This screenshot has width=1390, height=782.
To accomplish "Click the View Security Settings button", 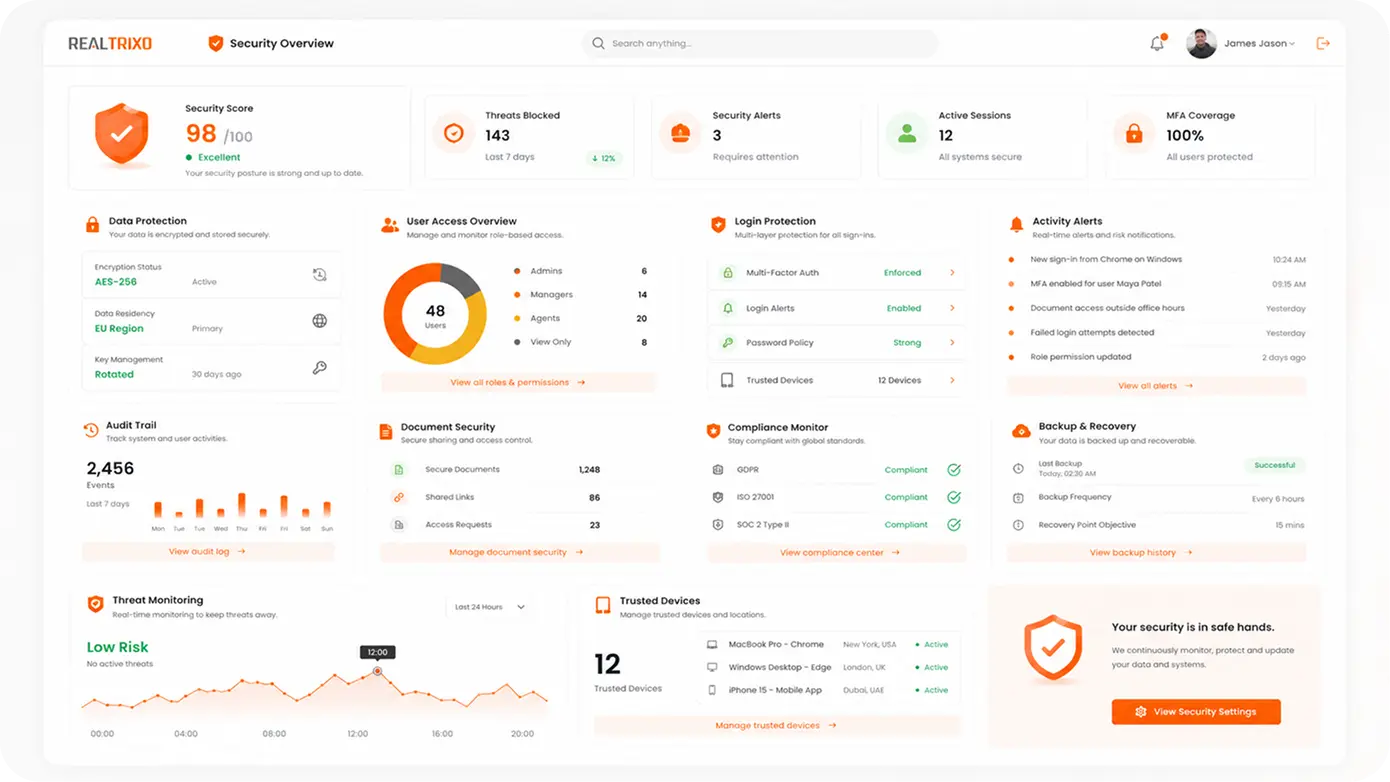I will click(1196, 712).
